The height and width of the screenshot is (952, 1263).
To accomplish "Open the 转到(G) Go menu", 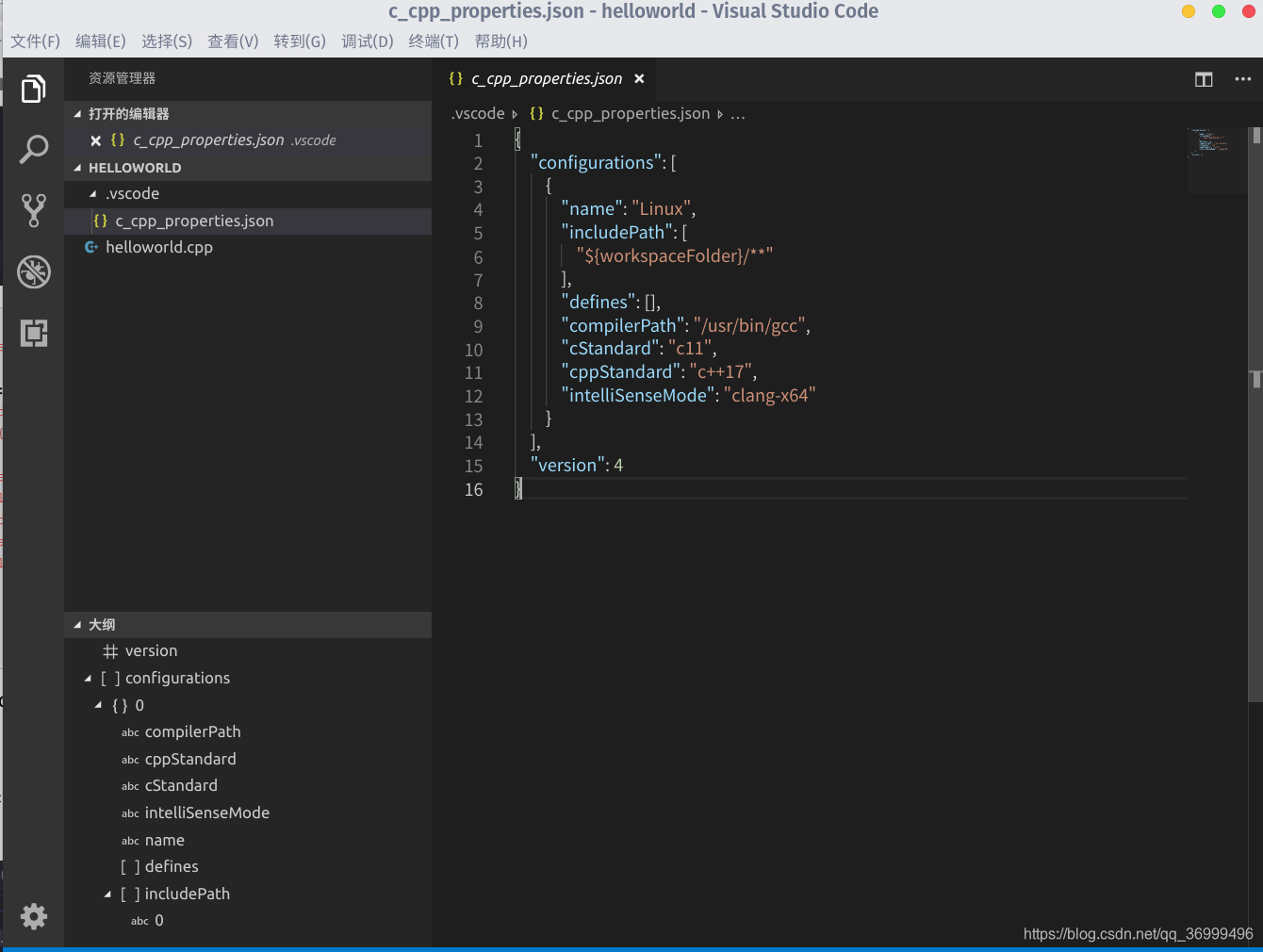I will click(x=300, y=41).
